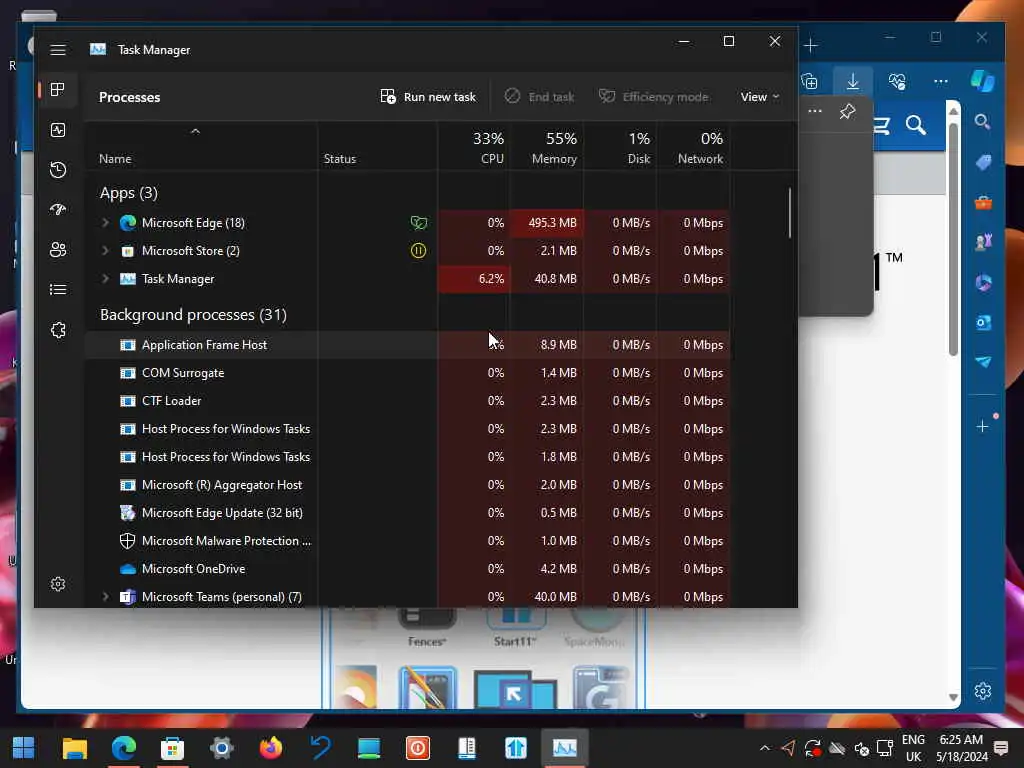This screenshot has height=768, width=1024.
Task: Select Microsoft Edge Update (32 bit) process
Action: (x=408, y=513)
